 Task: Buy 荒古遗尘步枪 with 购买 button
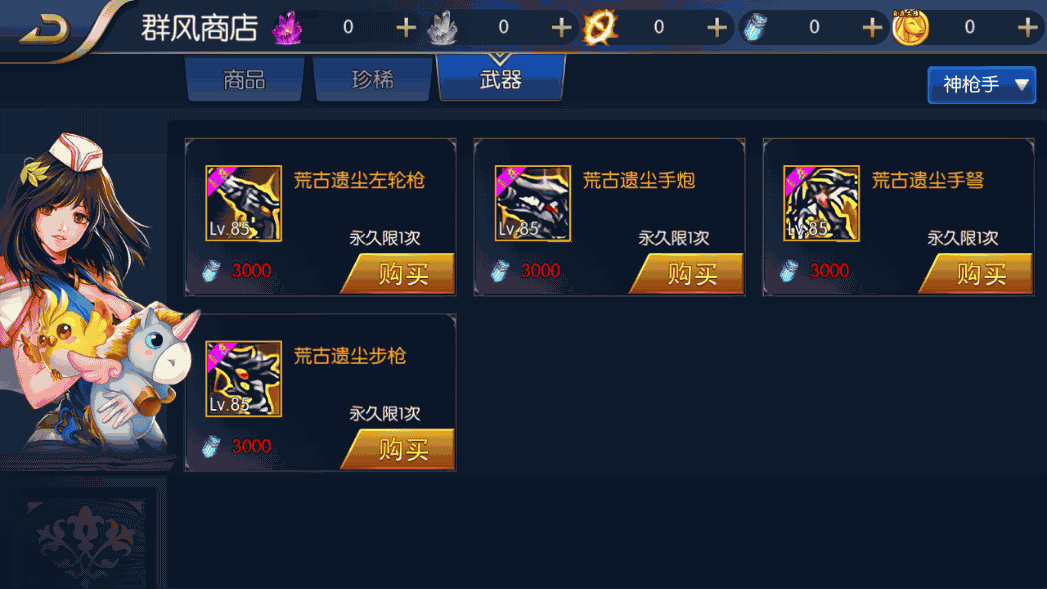click(399, 449)
